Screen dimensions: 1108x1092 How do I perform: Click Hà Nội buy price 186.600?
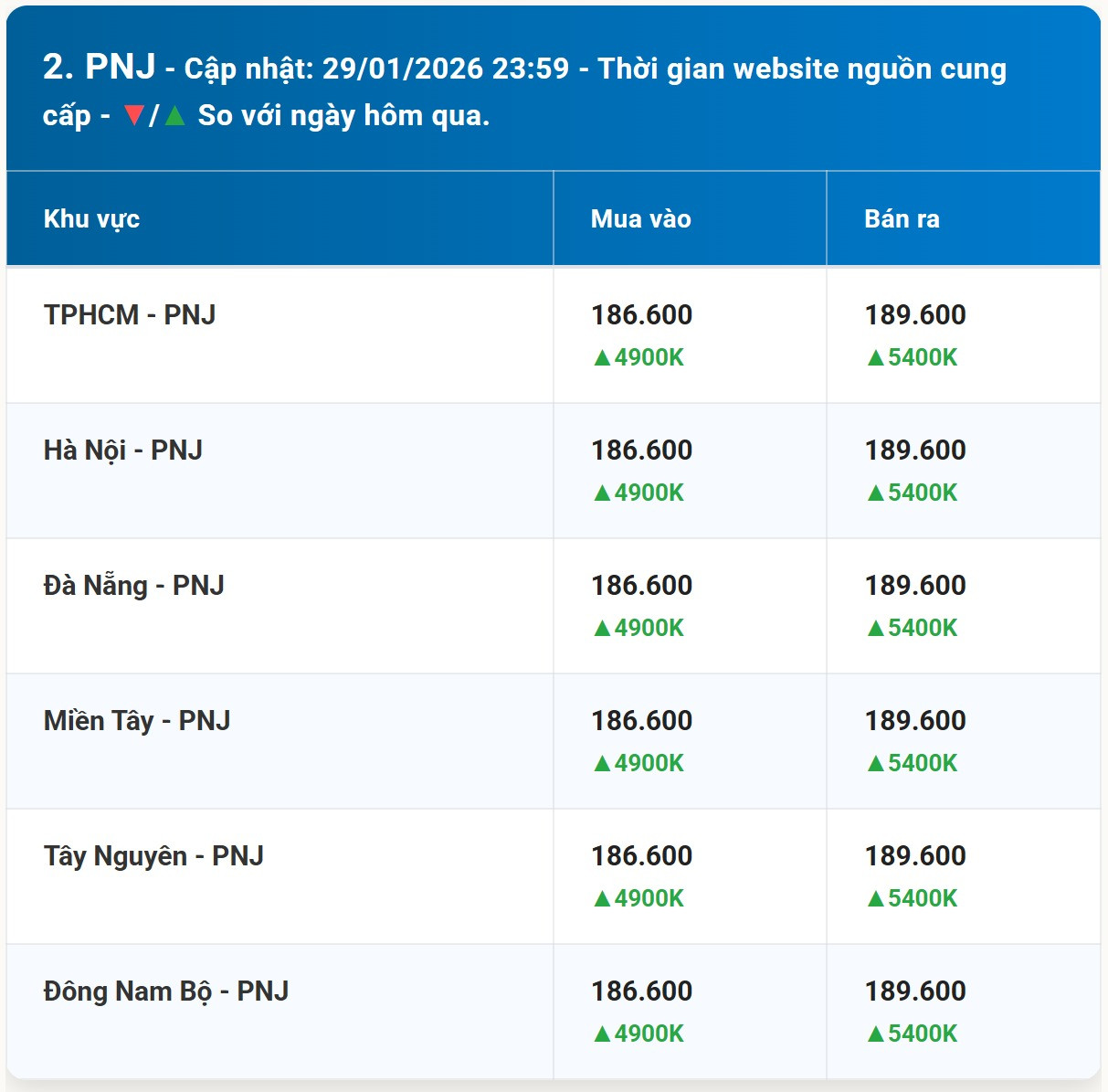pyautogui.click(x=641, y=450)
